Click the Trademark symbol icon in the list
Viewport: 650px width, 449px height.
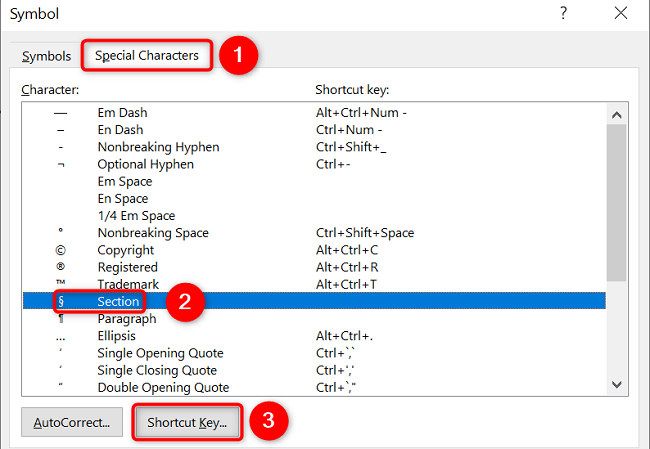coord(61,284)
